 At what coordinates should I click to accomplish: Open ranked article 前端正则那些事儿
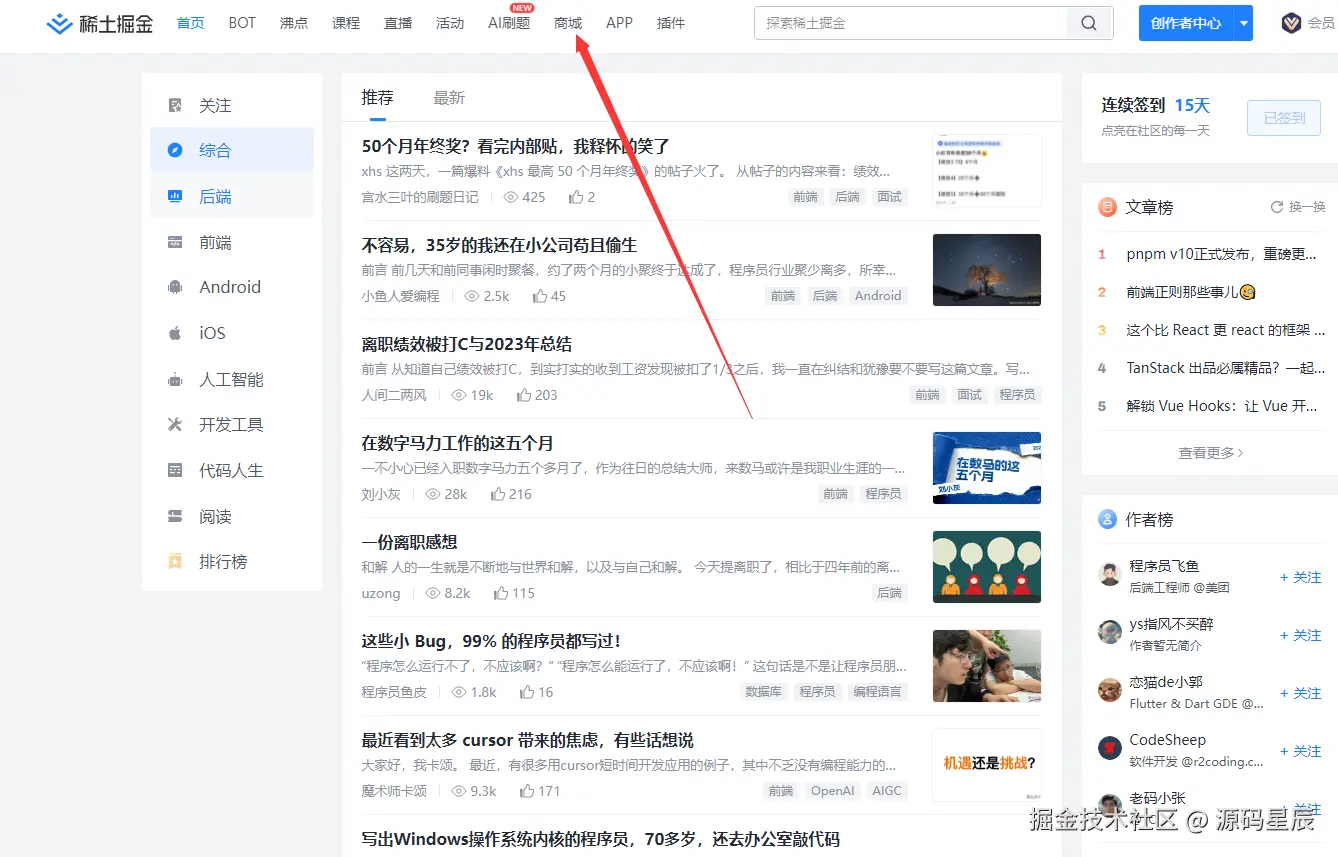click(x=1191, y=292)
